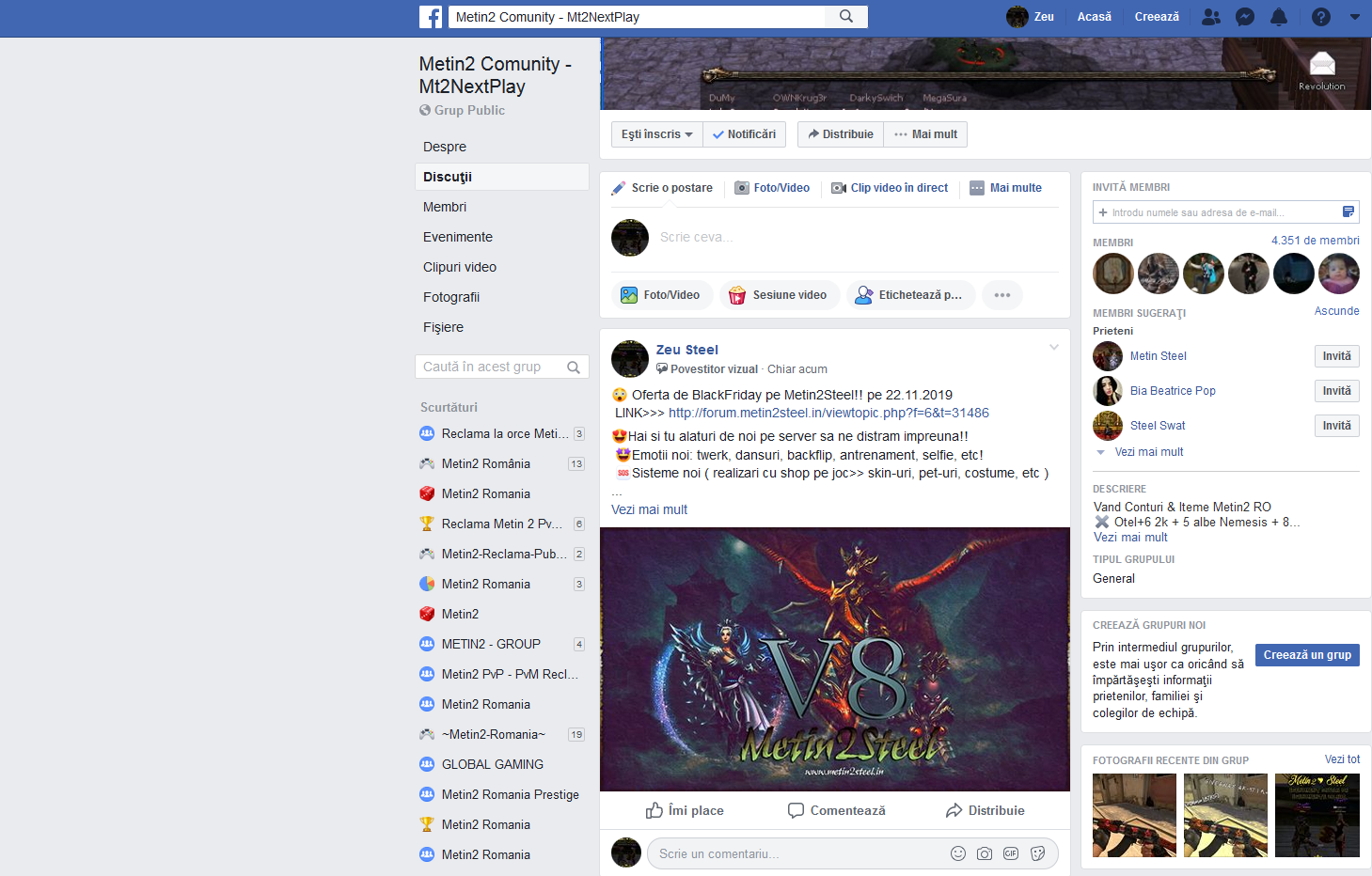
Task: Open post options chevron on Zeu Steel post
Action: pyautogui.click(x=1054, y=348)
